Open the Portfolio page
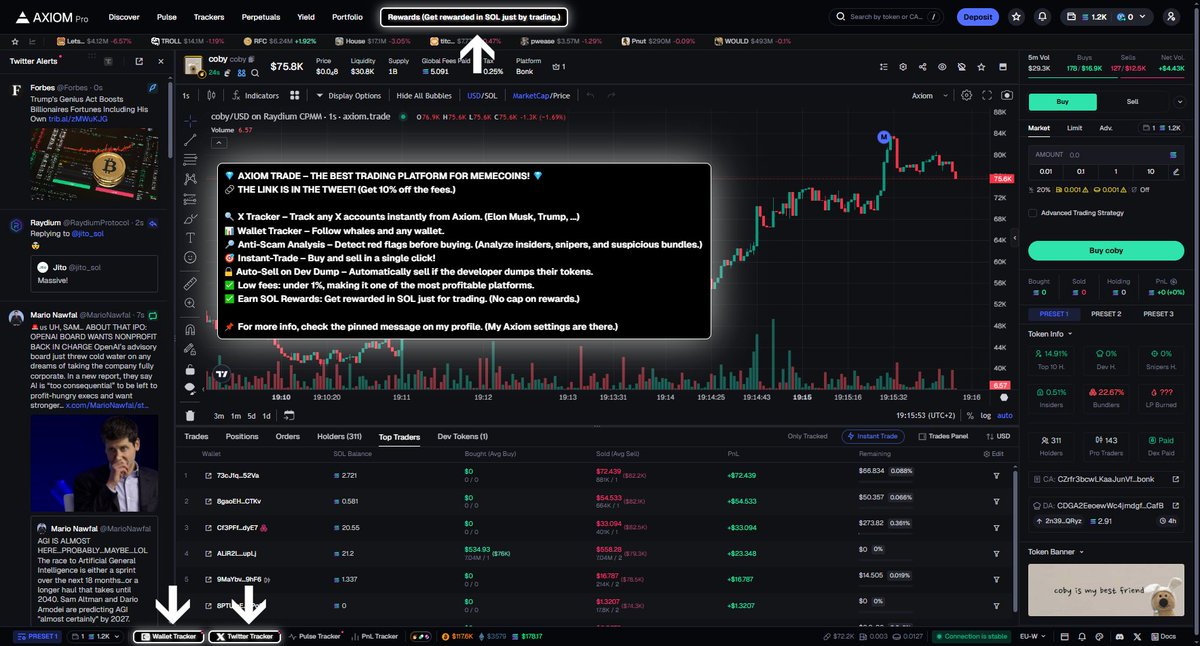Image resolution: width=1200 pixels, height=646 pixels. click(x=347, y=17)
